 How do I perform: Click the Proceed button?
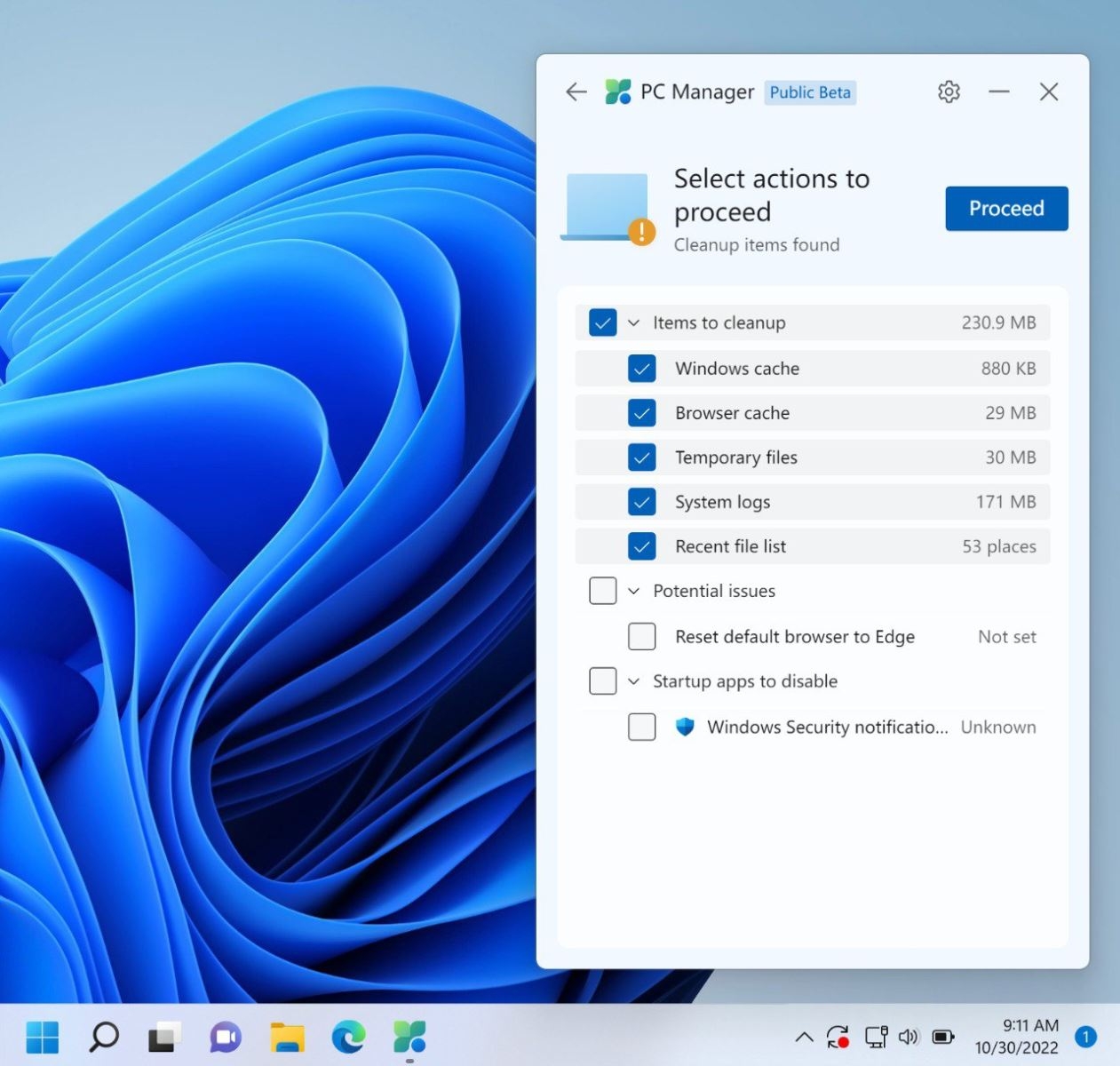[1006, 208]
